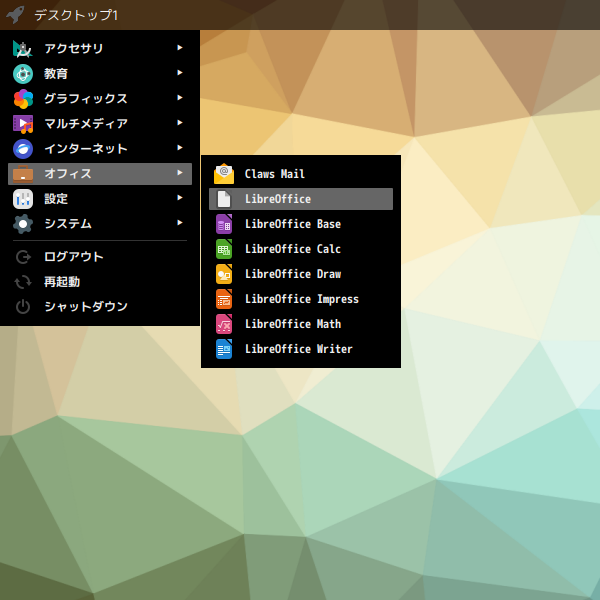The width and height of the screenshot is (600, 600).
Task: Click the グラフィックス colorful icon
Action: pyautogui.click(x=23, y=99)
